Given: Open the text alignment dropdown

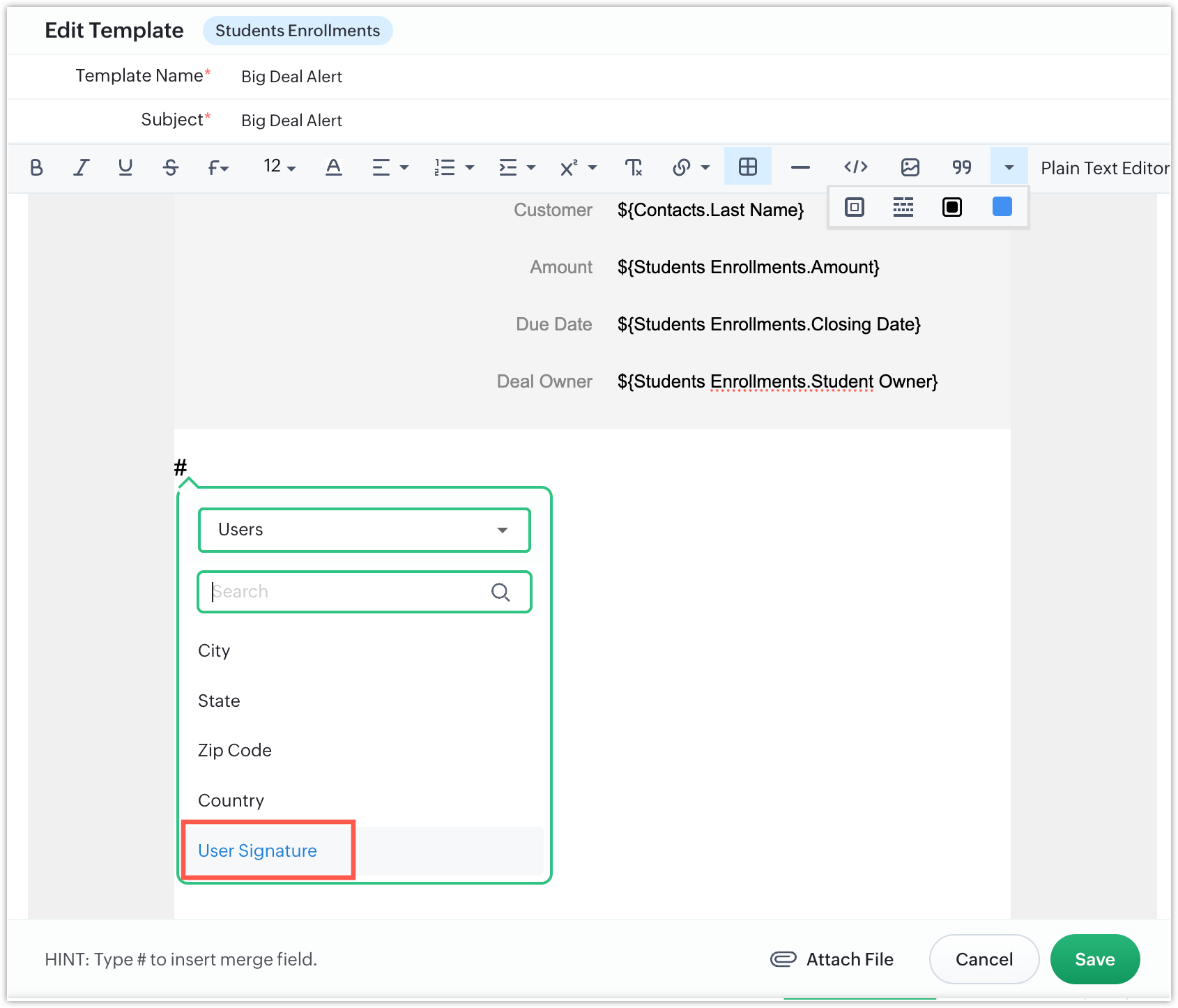Looking at the screenshot, I should pos(390,167).
